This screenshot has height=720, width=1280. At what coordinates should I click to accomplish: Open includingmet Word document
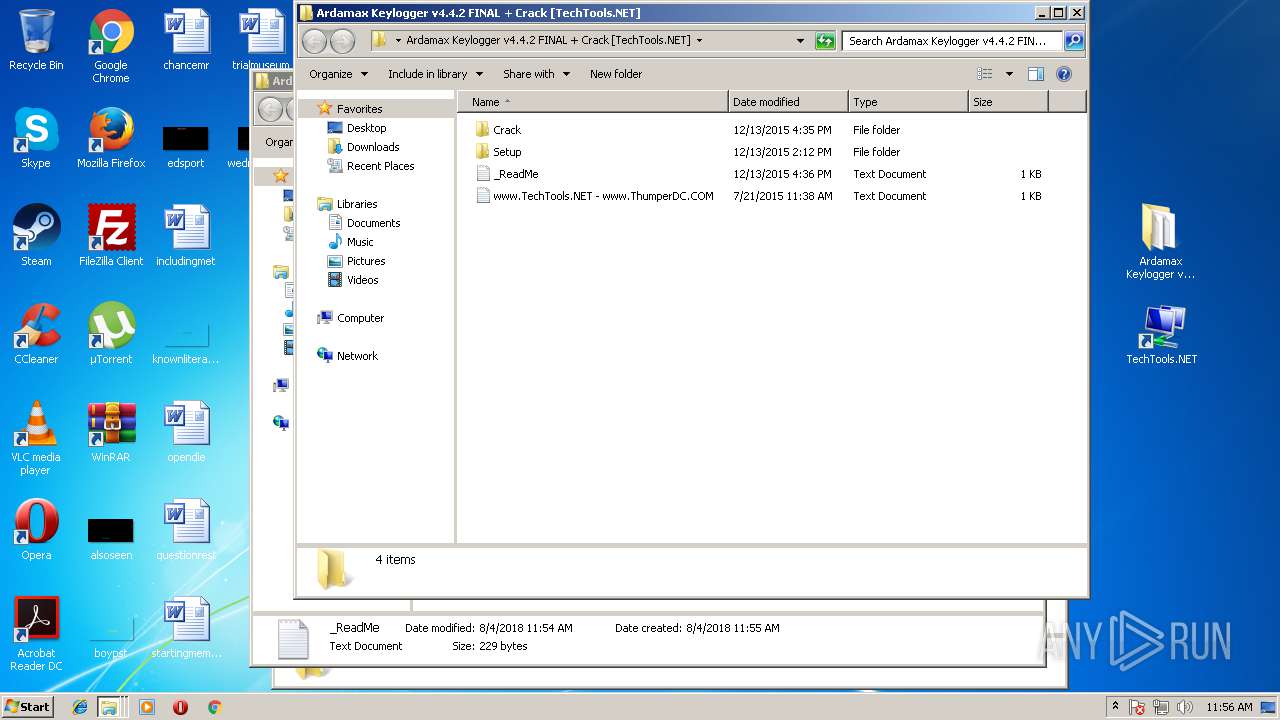186,236
